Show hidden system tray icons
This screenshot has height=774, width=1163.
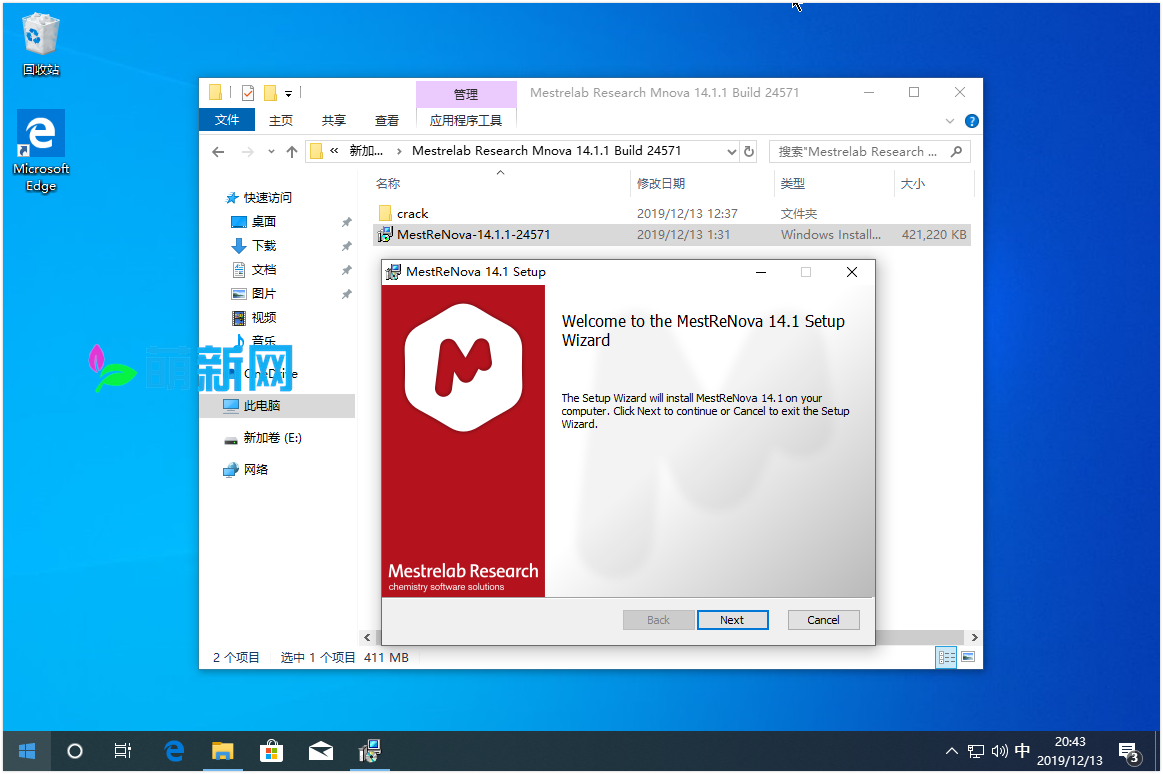952,751
